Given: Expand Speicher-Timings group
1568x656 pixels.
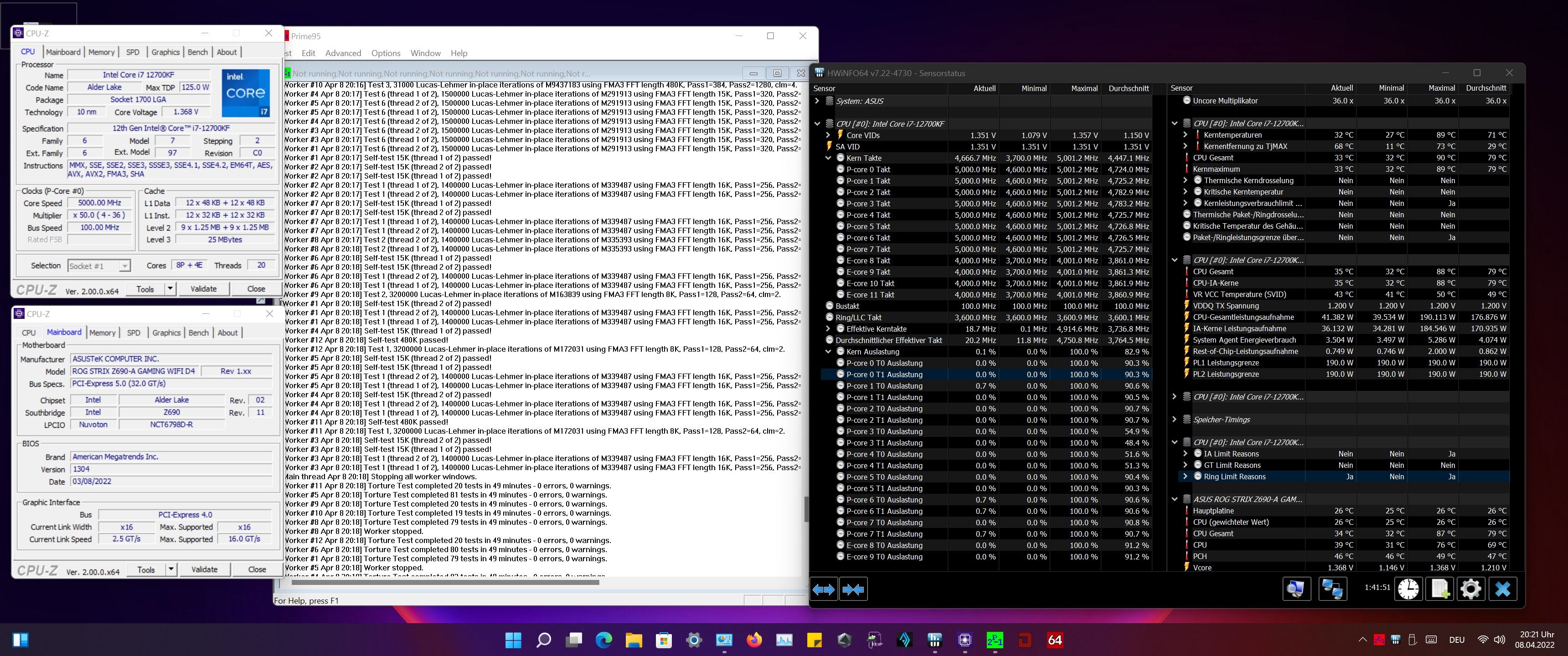Looking at the screenshot, I should click(1174, 419).
